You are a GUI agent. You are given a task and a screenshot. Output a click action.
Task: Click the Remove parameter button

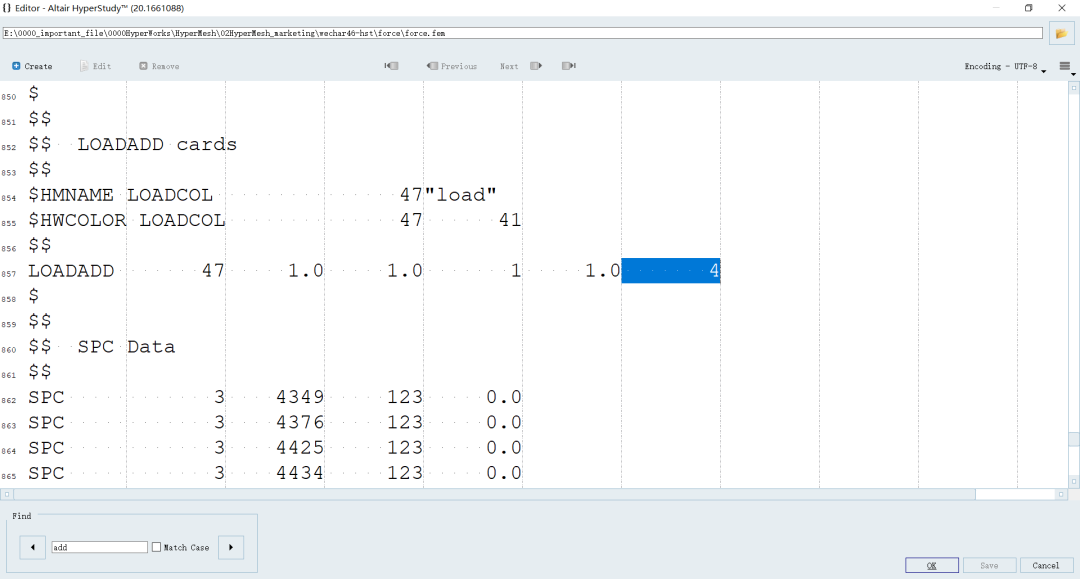(159, 66)
